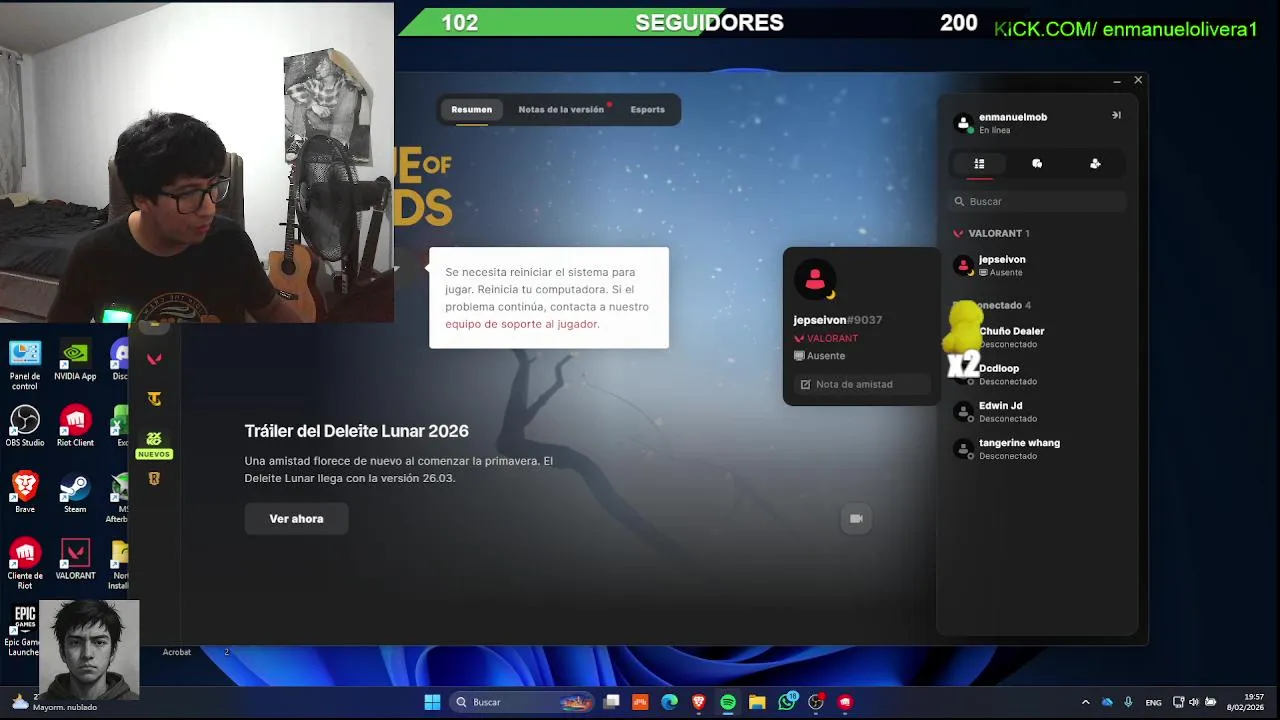Click jepseivon#9037 name in profile card

click(837, 320)
